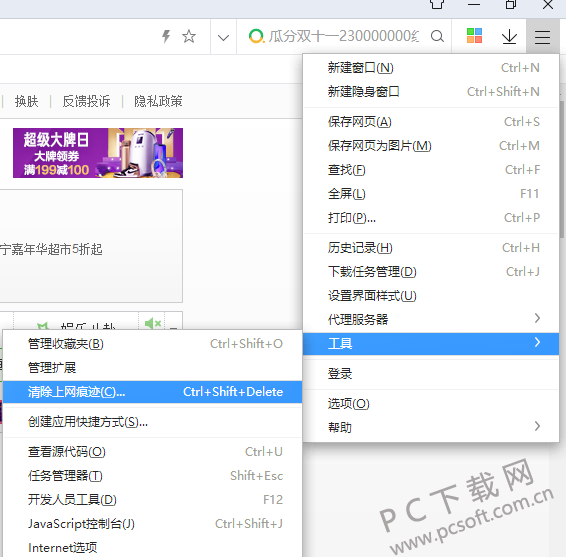Image resolution: width=566 pixels, height=557 pixels.
Task: Click the 登录 menu item
Action: [431, 373]
